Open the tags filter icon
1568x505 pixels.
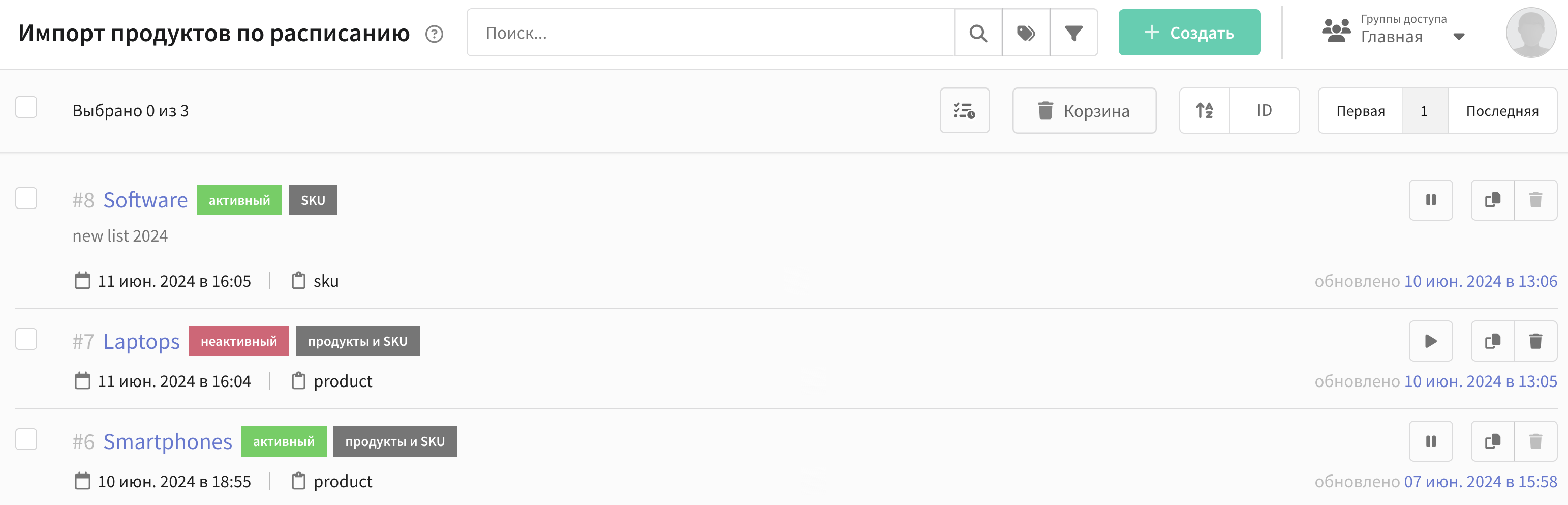click(x=1026, y=33)
